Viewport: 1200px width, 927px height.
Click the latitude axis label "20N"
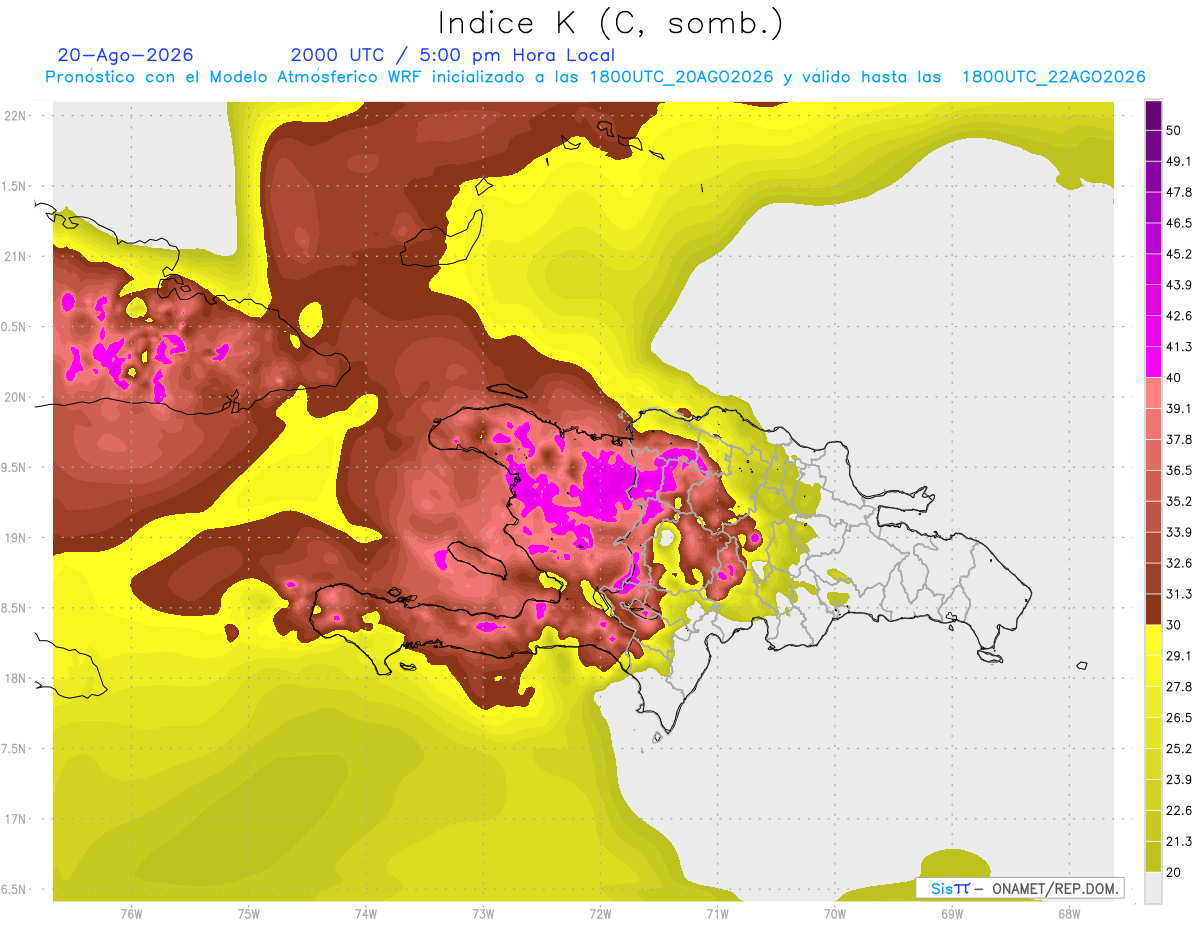point(16,398)
